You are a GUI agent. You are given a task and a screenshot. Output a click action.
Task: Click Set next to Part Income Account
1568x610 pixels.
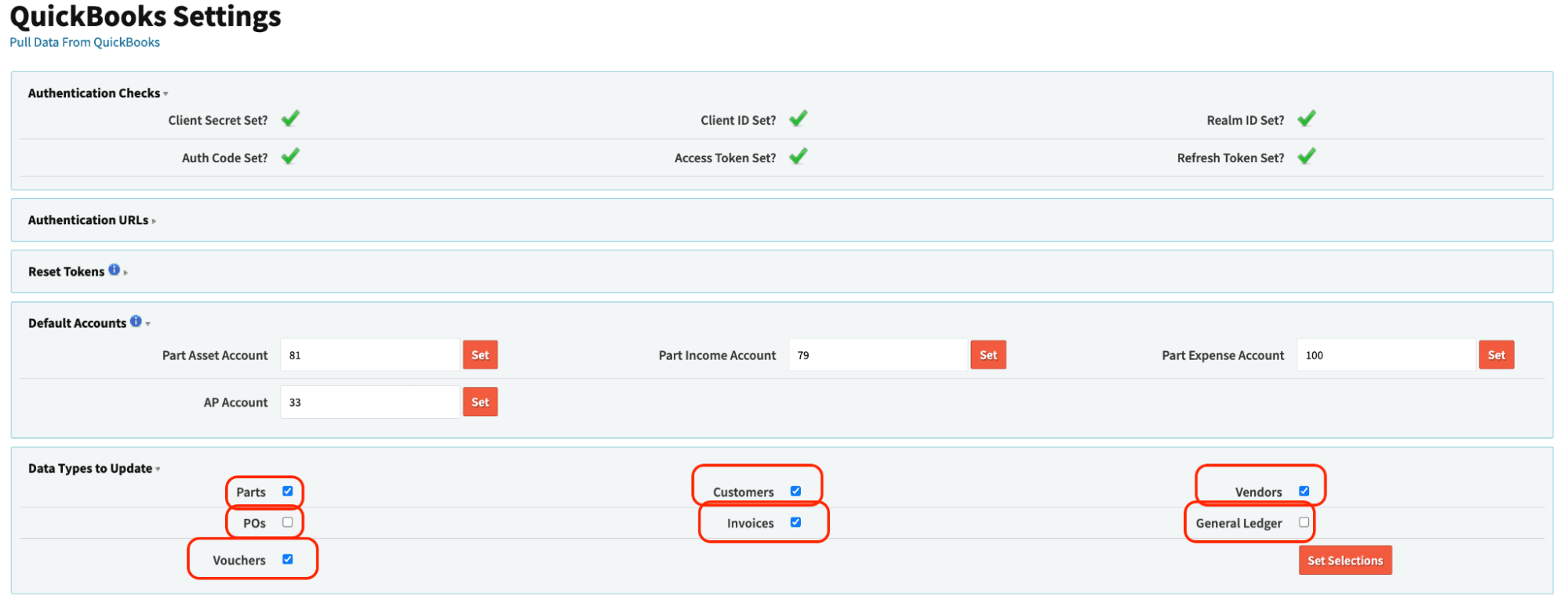(x=988, y=355)
